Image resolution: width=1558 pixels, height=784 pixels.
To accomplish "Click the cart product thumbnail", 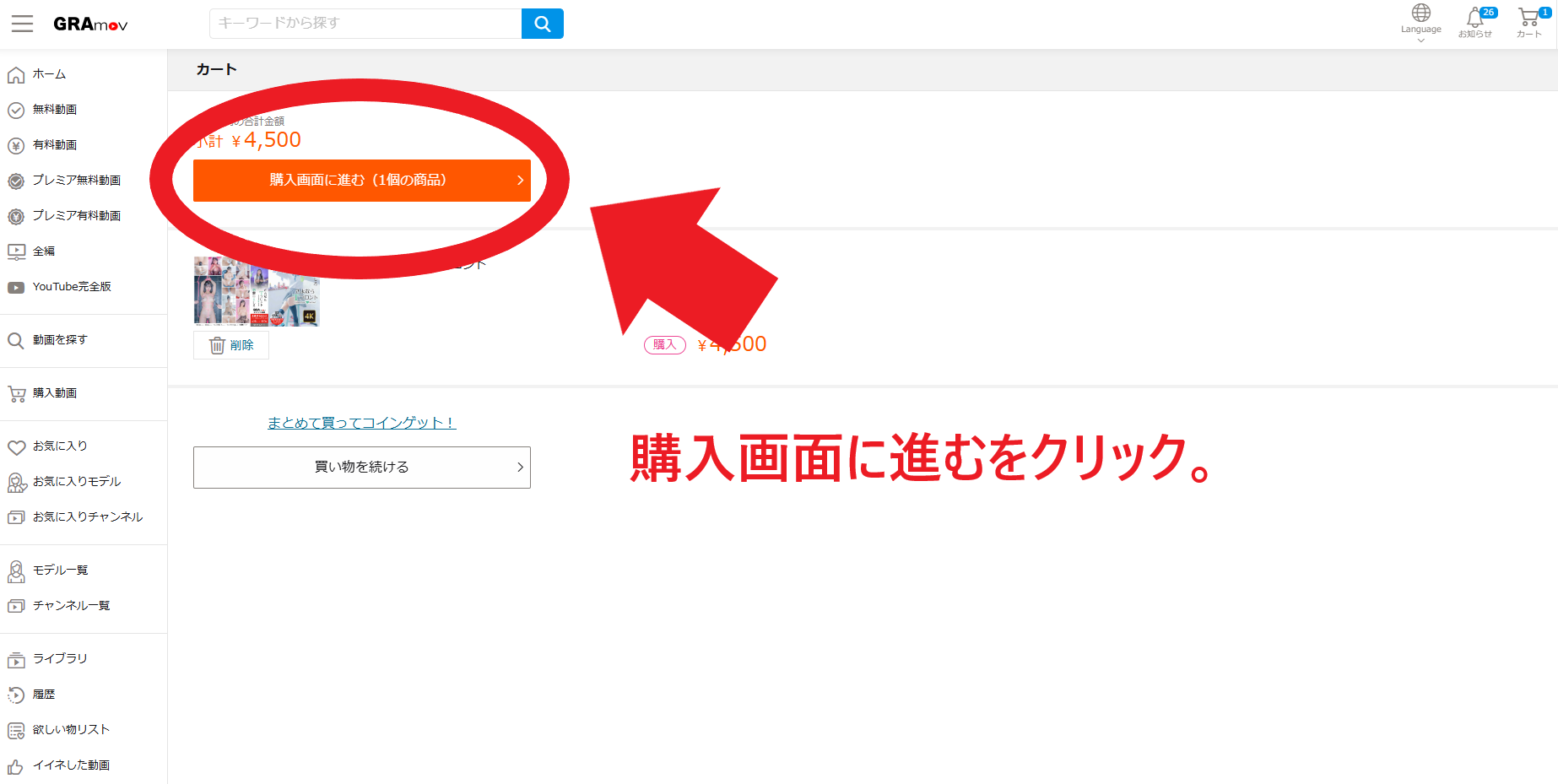I will tap(257, 291).
